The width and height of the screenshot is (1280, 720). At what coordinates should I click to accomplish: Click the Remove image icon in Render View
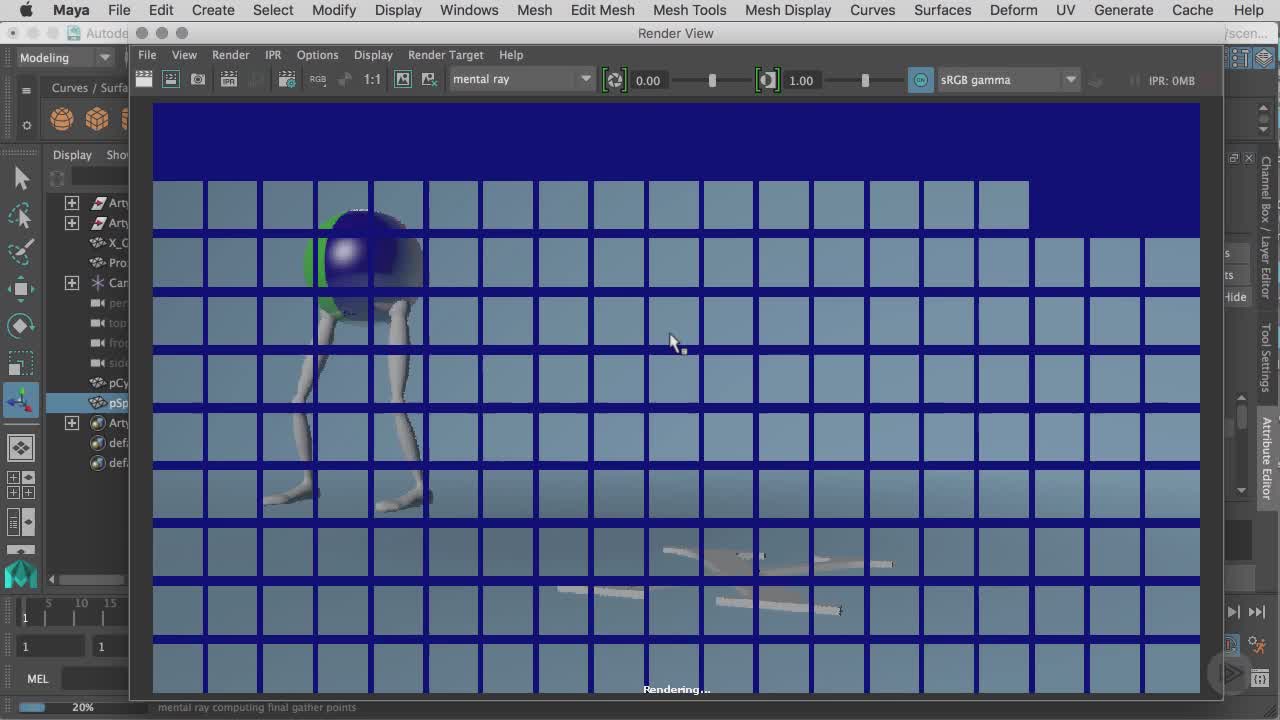click(429, 79)
